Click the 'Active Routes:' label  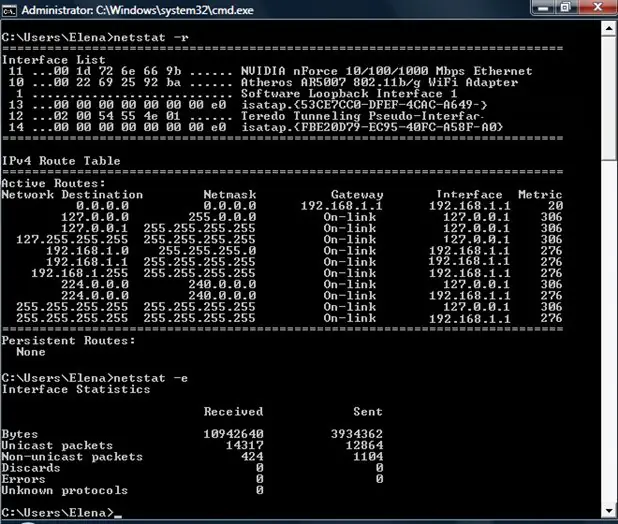(54, 184)
